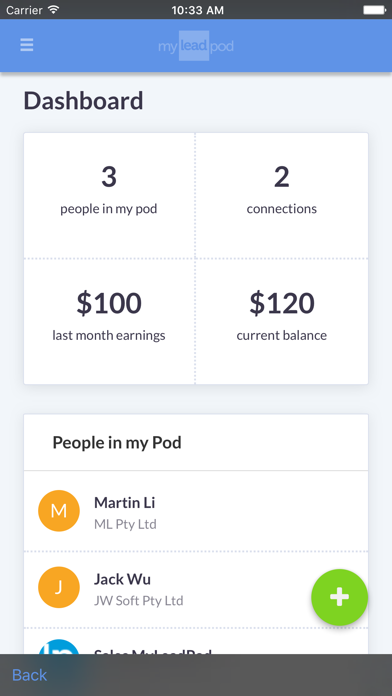
Task: Tap the battery icon in status bar
Action: pyautogui.click(x=374, y=9)
